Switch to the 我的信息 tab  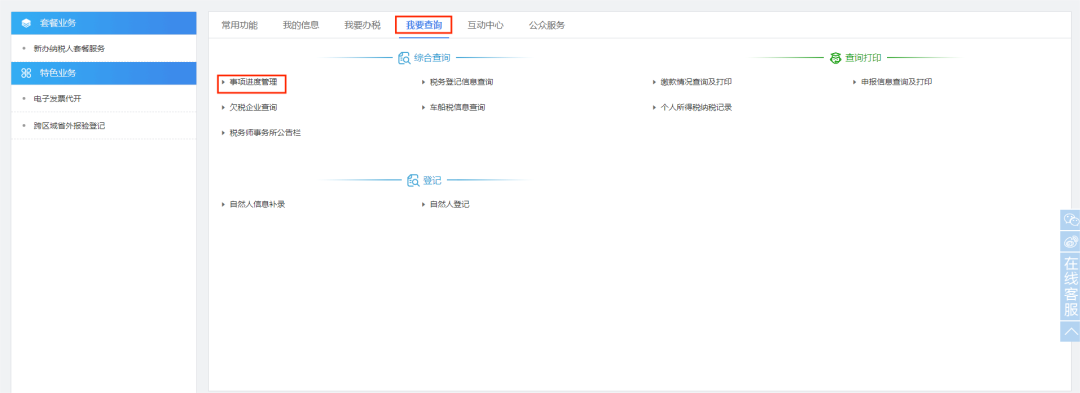pos(301,25)
